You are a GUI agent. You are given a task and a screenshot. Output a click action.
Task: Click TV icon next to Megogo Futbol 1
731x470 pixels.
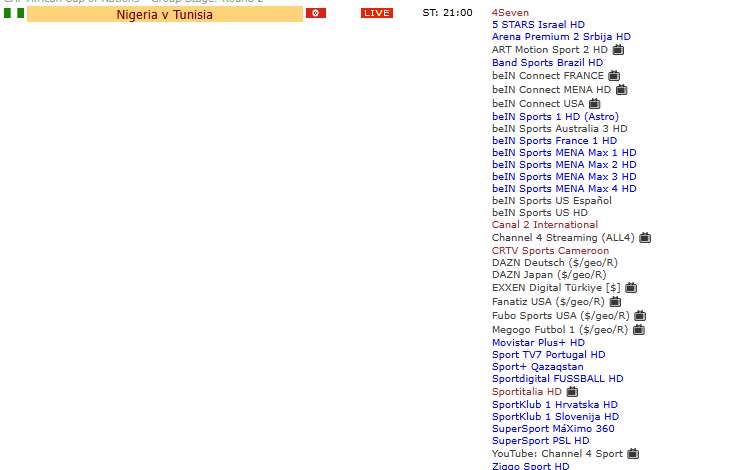click(638, 329)
